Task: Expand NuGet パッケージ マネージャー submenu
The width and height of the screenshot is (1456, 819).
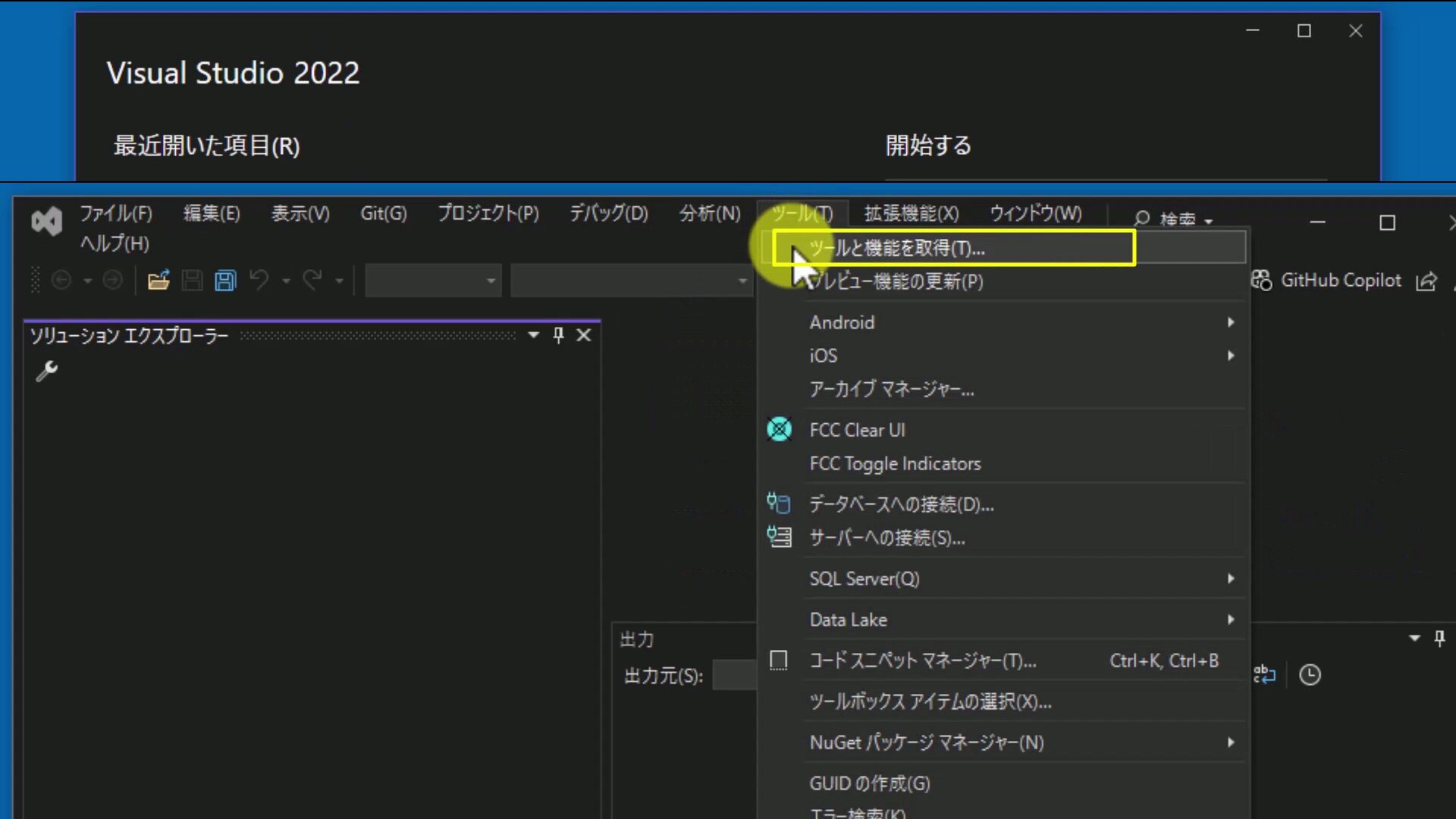Action: (x=1231, y=742)
